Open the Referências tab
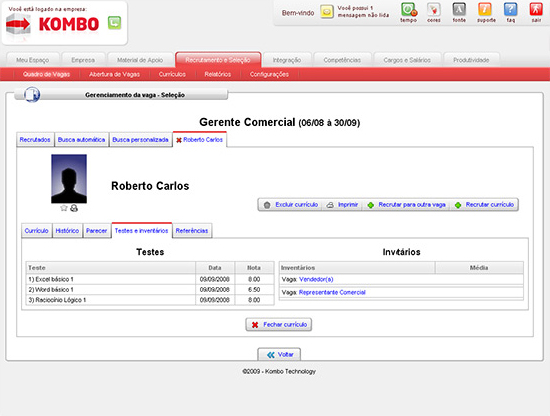The height and width of the screenshot is (416, 550). pyautogui.click(x=192, y=231)
